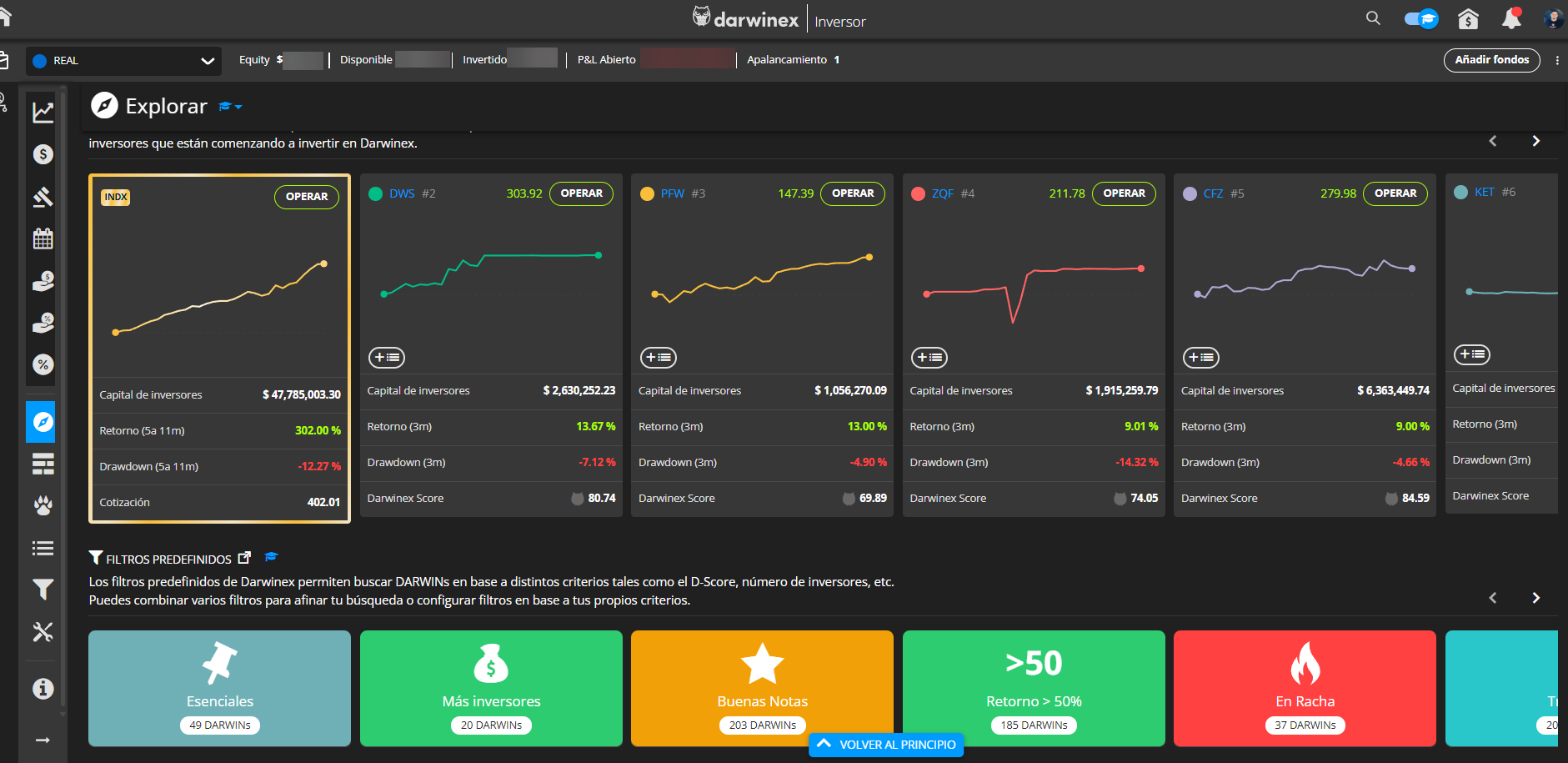Open the calendar sidebar icon
Screen dimensions: 1568x763
[43, 239]
